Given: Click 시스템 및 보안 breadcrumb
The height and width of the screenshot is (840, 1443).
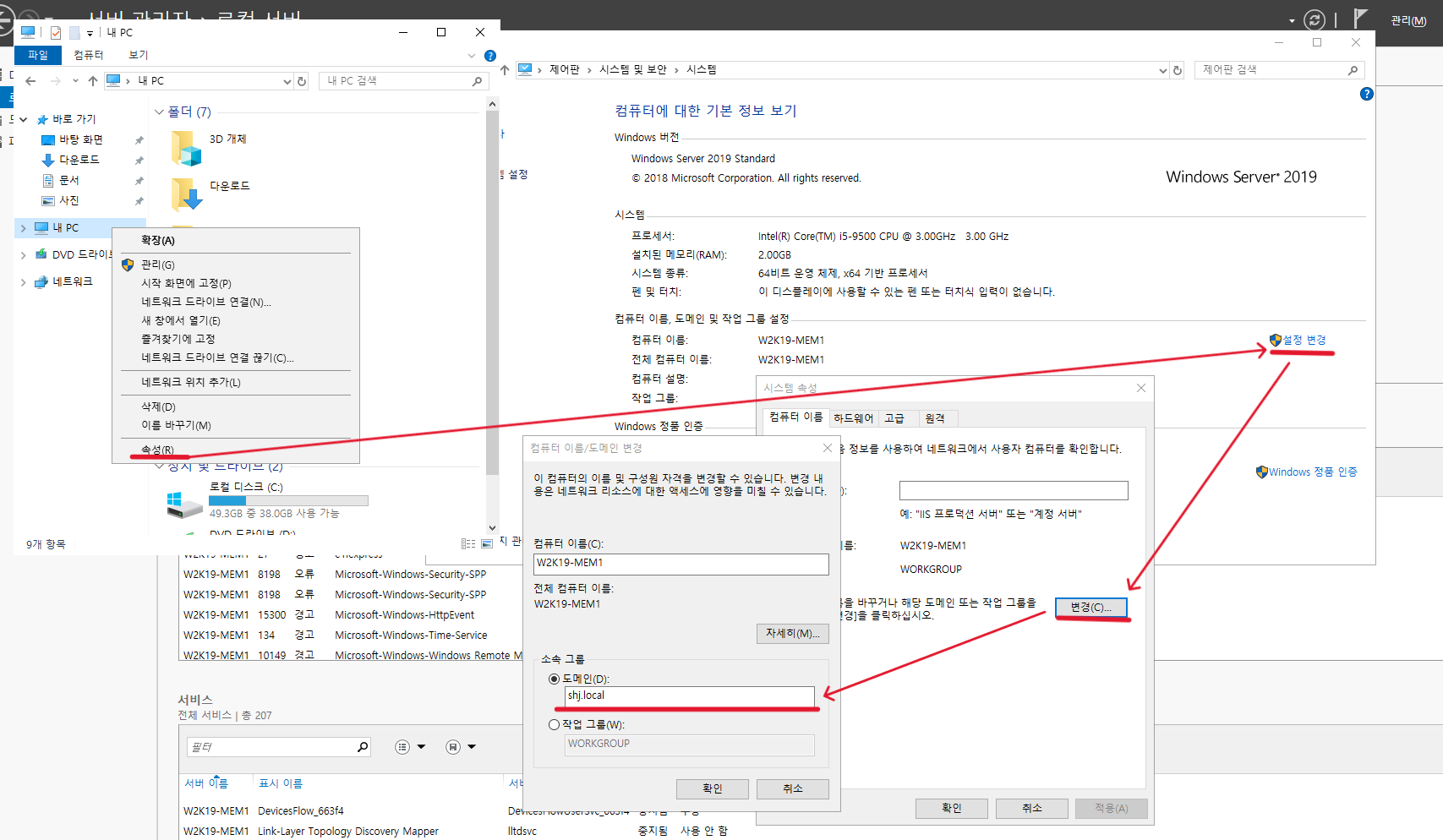Looking at the screenshot, I should [x=632, y=70].
